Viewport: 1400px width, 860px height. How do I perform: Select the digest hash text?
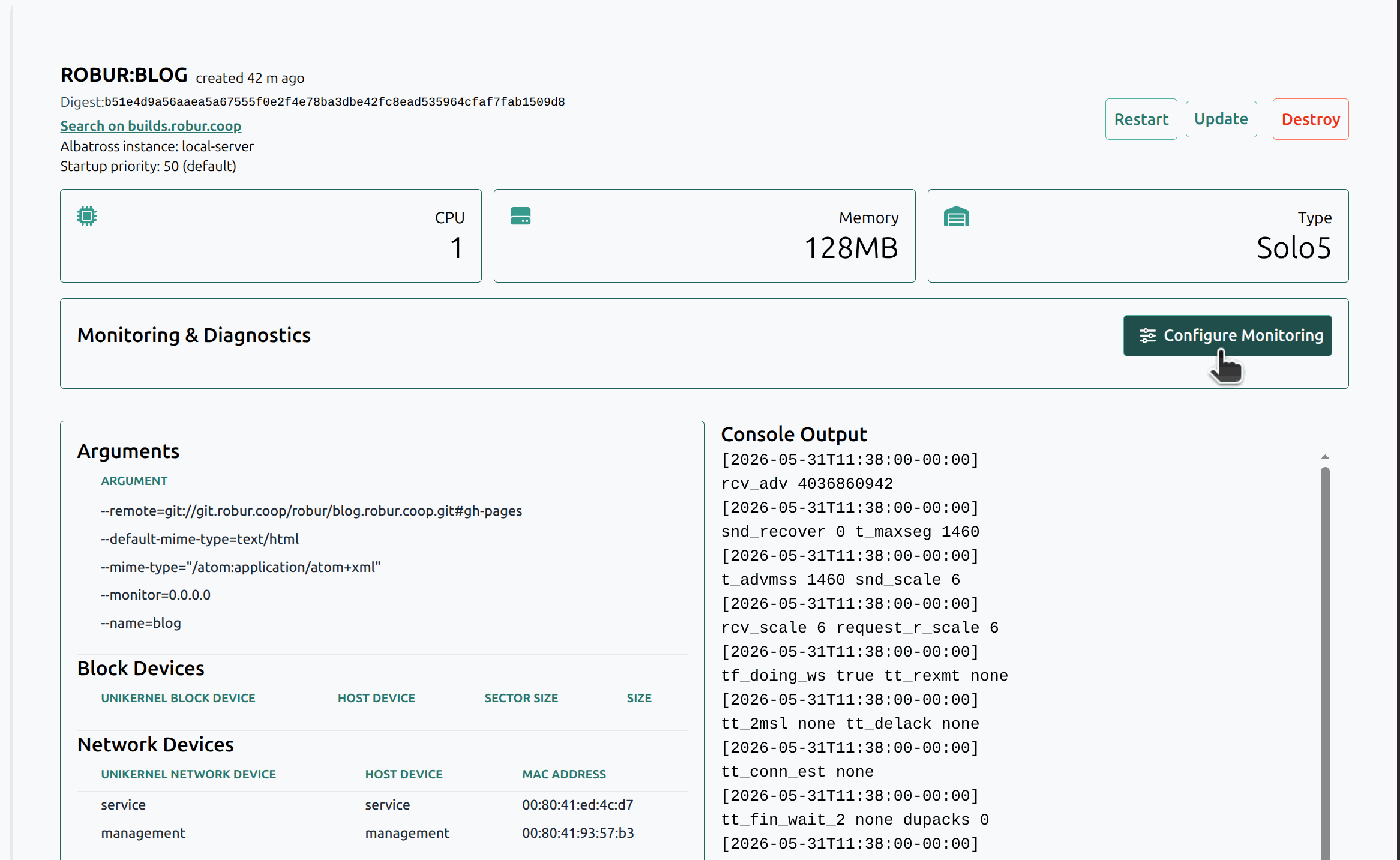pyautogui.click(x=335, y=102)
